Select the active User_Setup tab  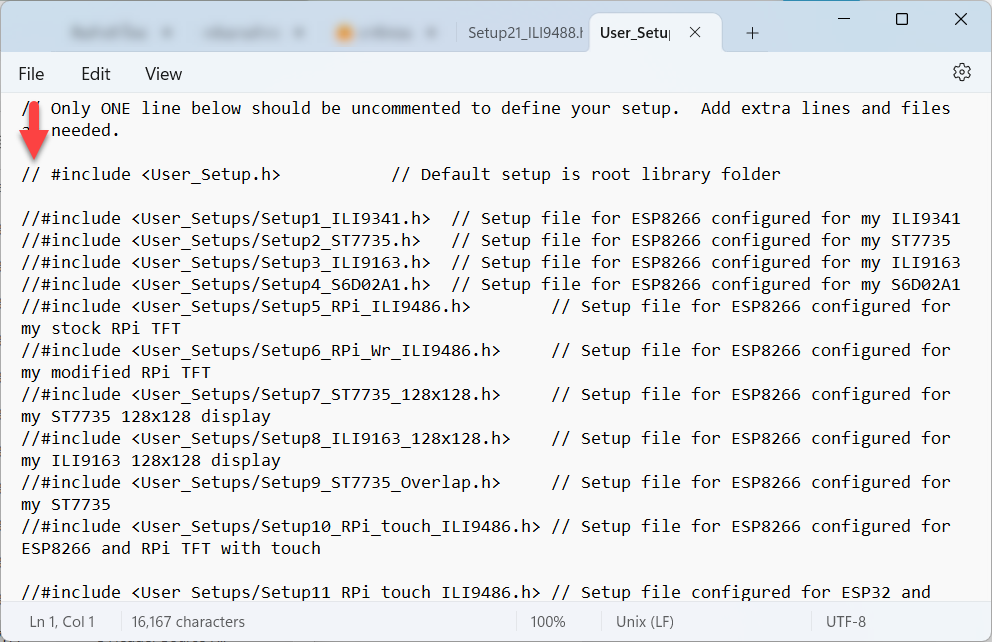point(634,33)
